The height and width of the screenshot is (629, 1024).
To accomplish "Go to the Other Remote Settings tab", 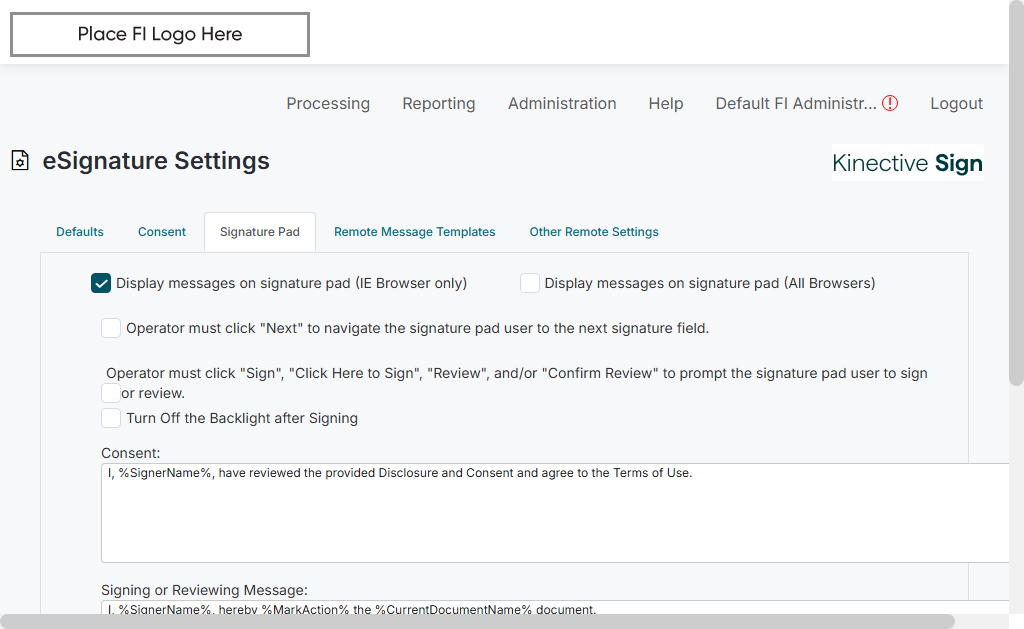I will tap(594, 232).
